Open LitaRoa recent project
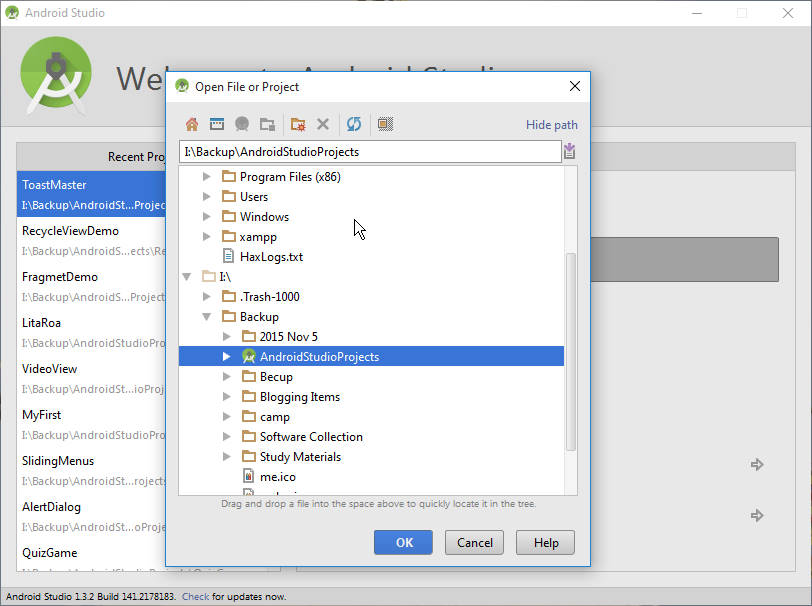The image size is (812, 606). click(x=91, y=333)
